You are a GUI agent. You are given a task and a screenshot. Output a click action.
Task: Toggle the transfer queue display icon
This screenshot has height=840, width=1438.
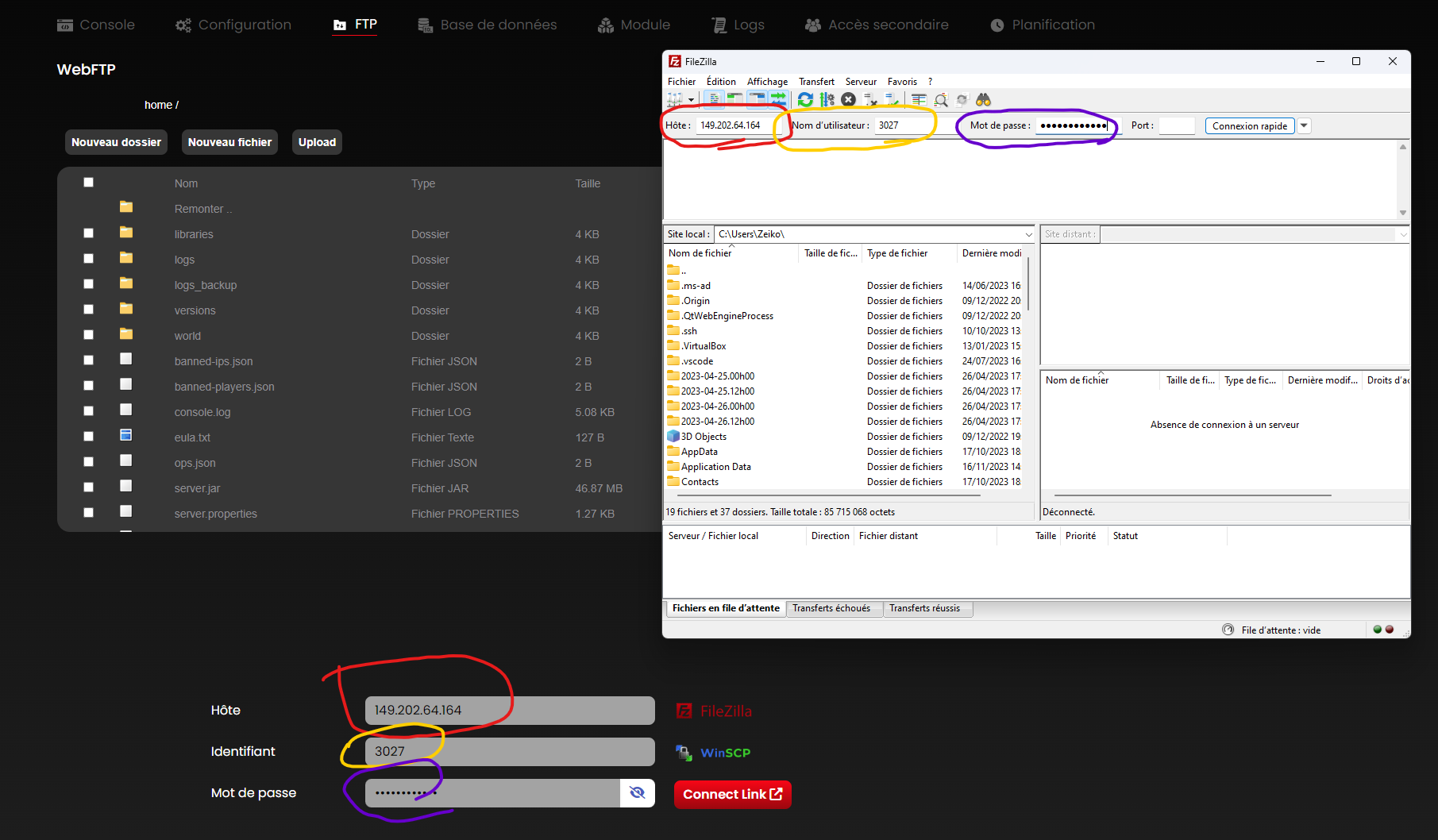[777, 100]
